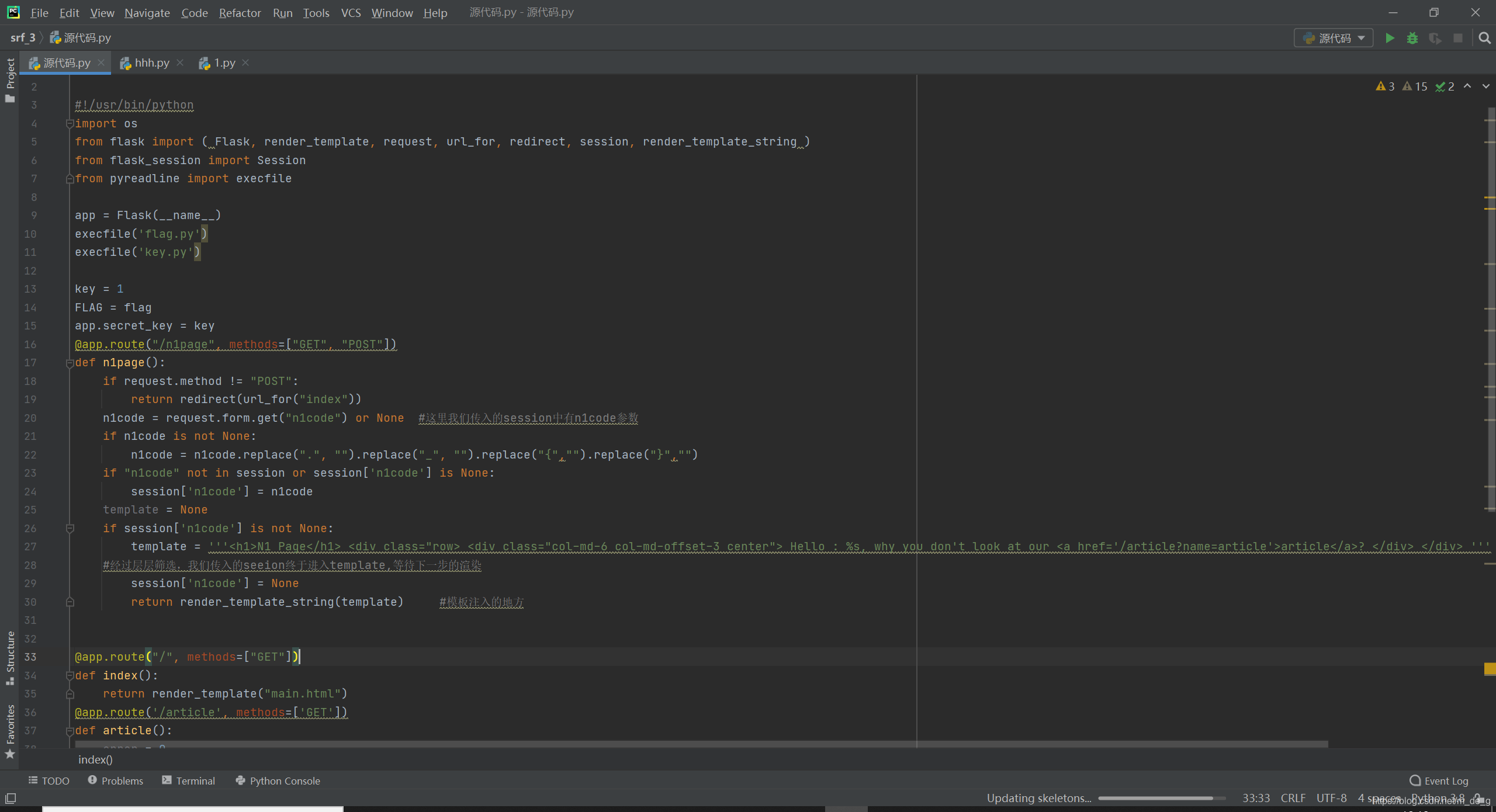1496x812 pixels.
Task: Open the Terminal tool window
Action: pos(189,780)
